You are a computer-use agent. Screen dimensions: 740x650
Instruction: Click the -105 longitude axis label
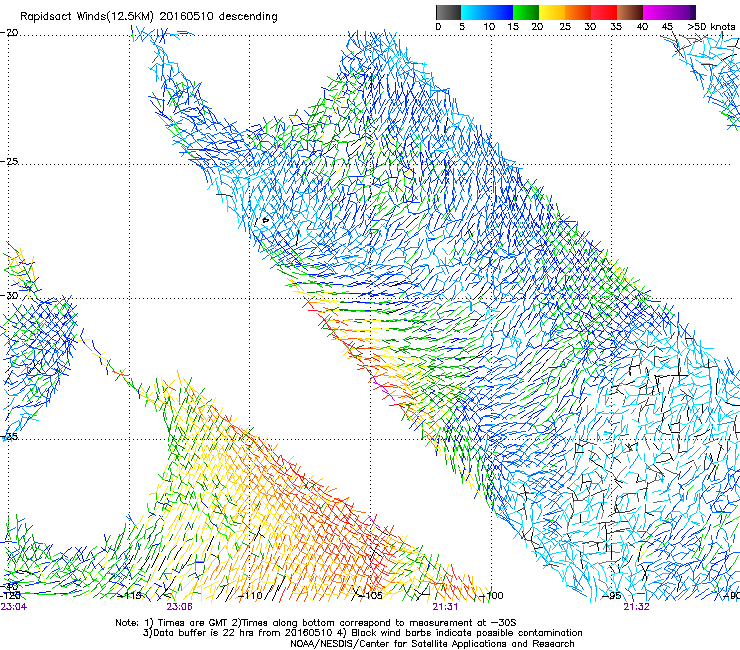[x=370, y=595]
